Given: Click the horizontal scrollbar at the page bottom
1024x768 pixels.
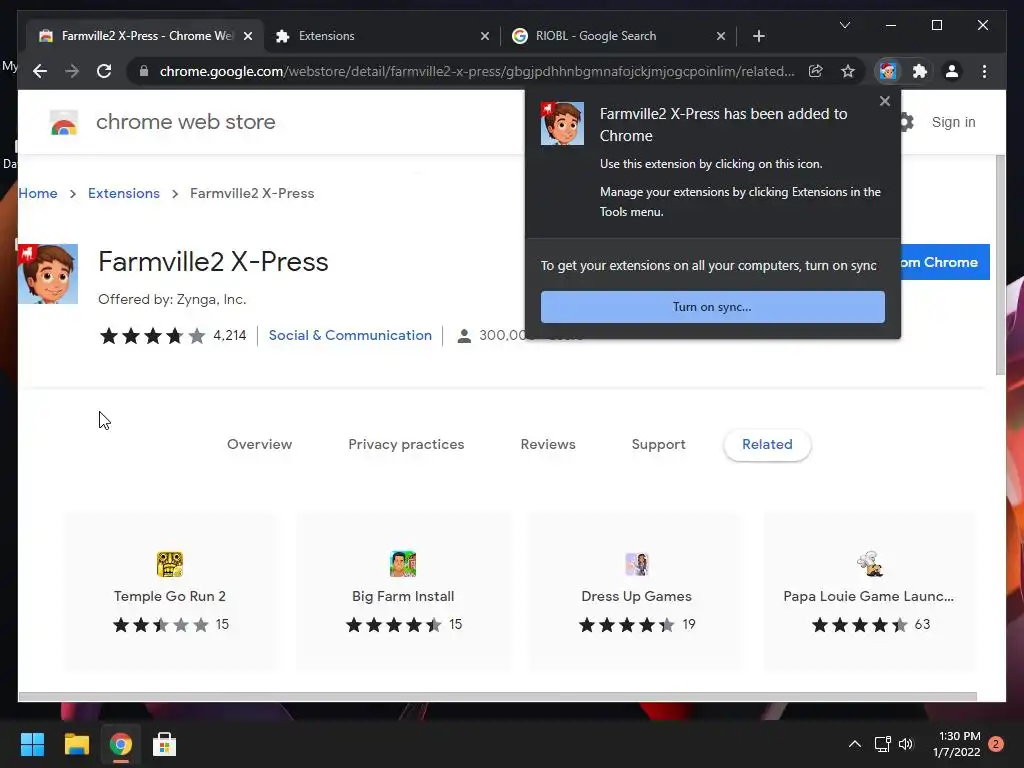Looking at the screenshot, I should pyautogui.click(x=497, y=697).
